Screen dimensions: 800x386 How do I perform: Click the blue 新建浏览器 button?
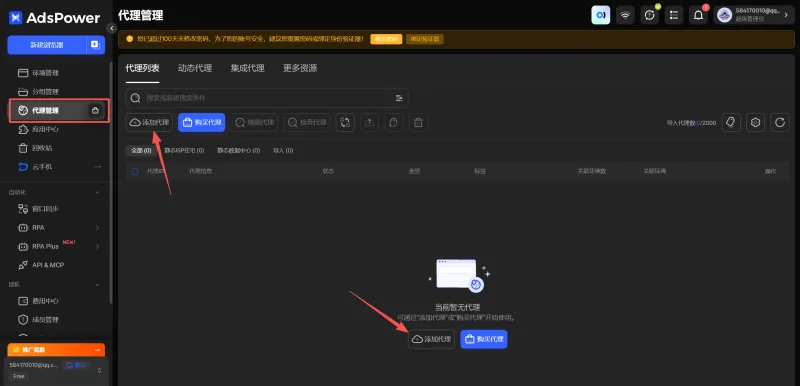click(x=47, y=45)
